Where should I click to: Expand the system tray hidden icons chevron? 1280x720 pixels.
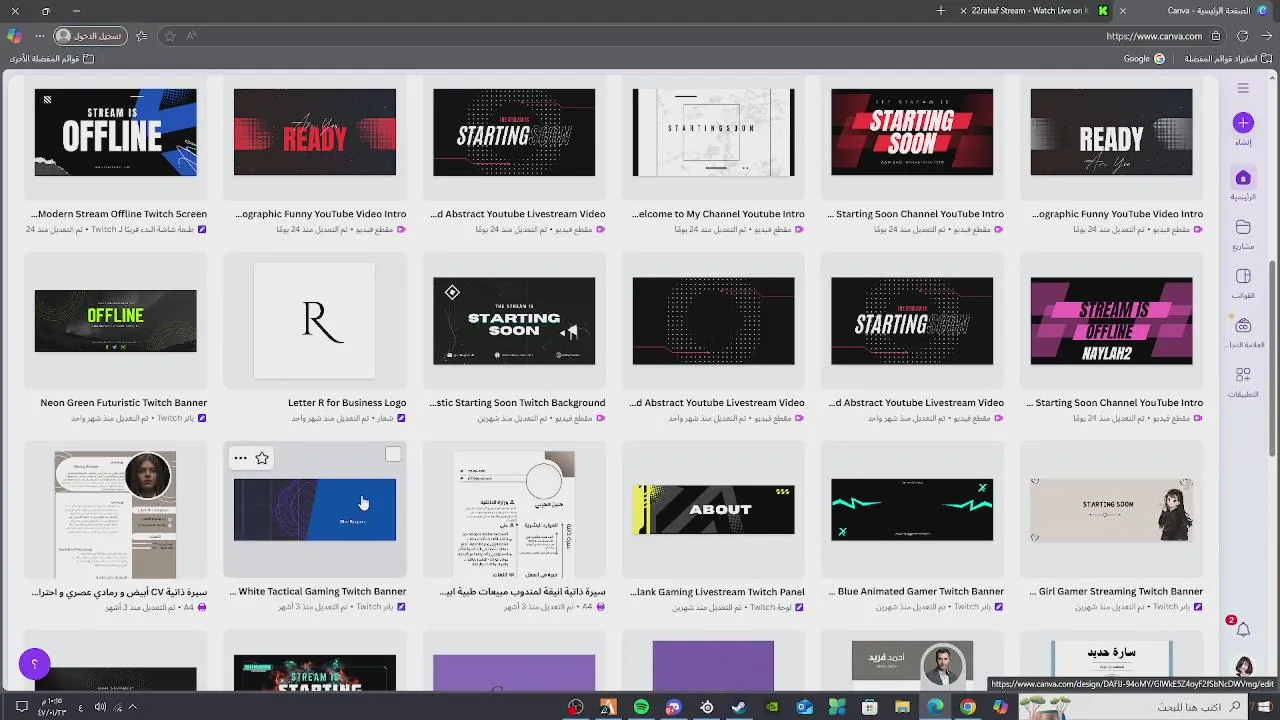tap(132, 707)
